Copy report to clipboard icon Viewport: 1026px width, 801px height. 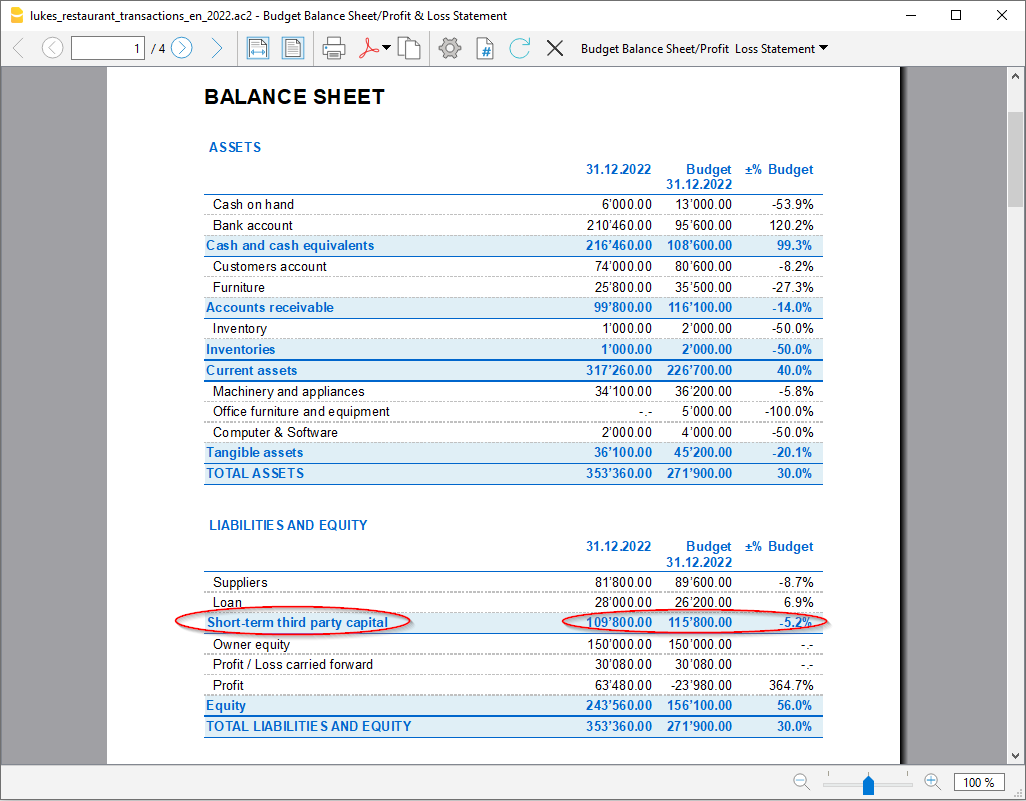pos(408,48)
